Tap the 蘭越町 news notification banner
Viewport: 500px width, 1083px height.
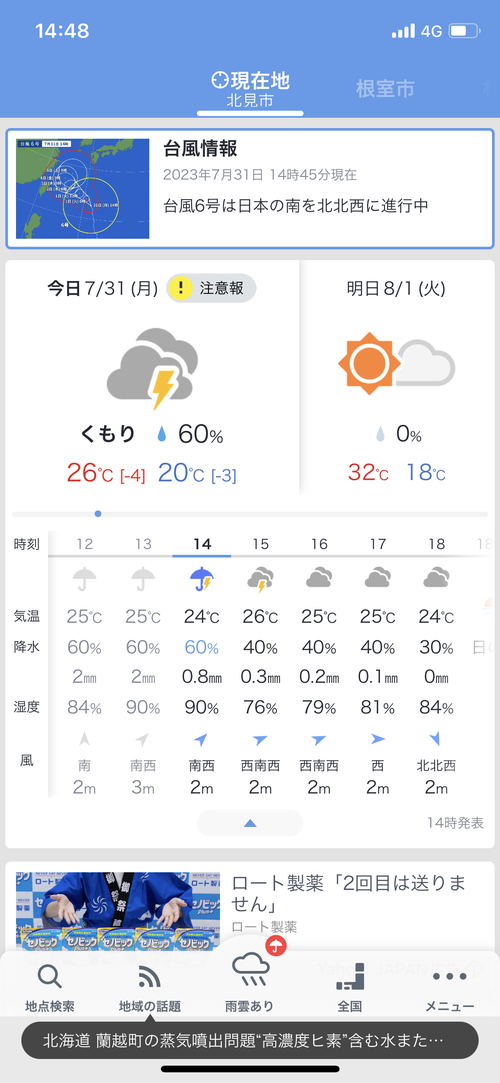(250, 1040)
